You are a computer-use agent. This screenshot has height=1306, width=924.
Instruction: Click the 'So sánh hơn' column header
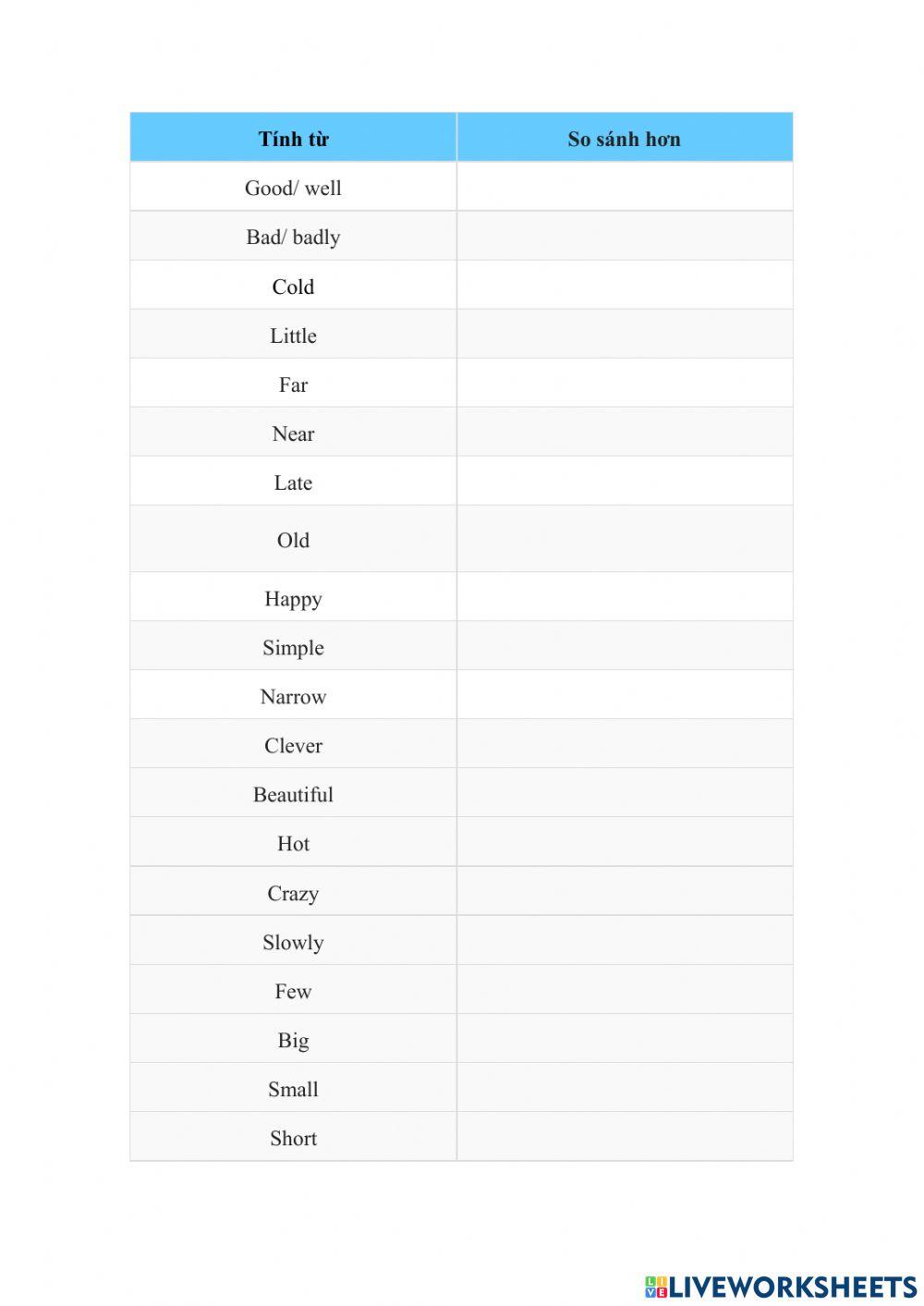(625, 139)
